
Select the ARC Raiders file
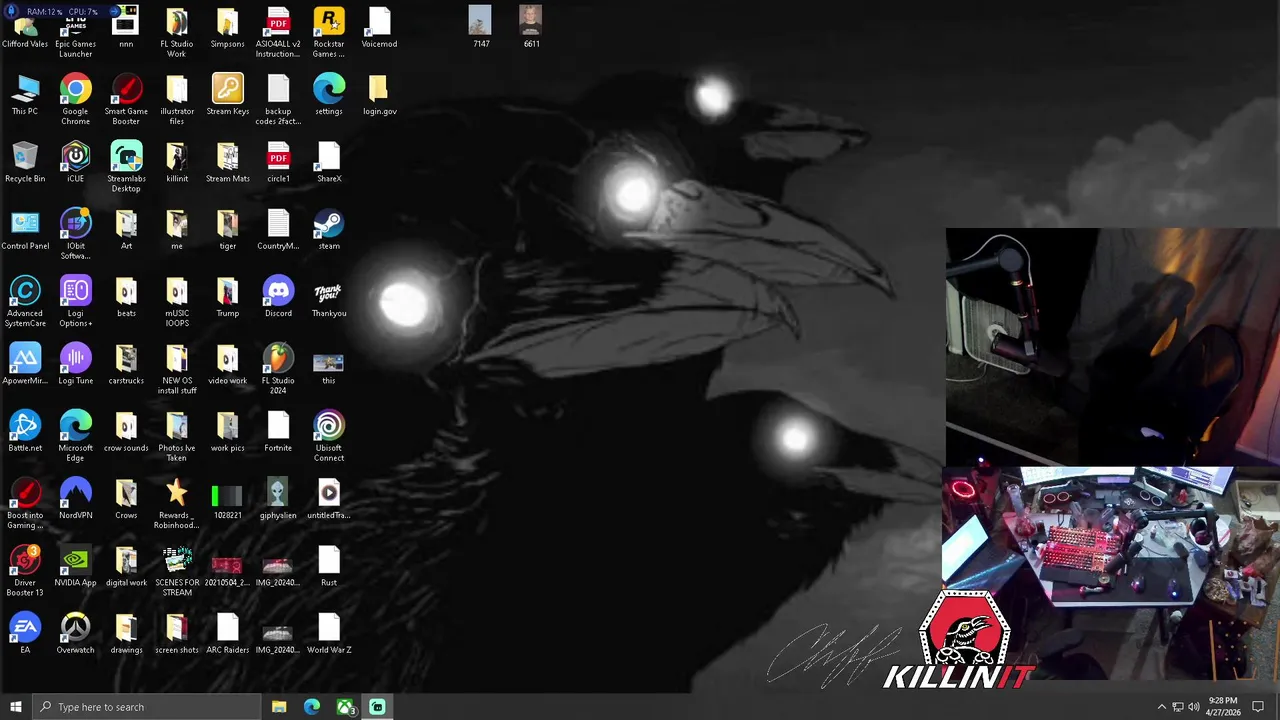point(227,633)
